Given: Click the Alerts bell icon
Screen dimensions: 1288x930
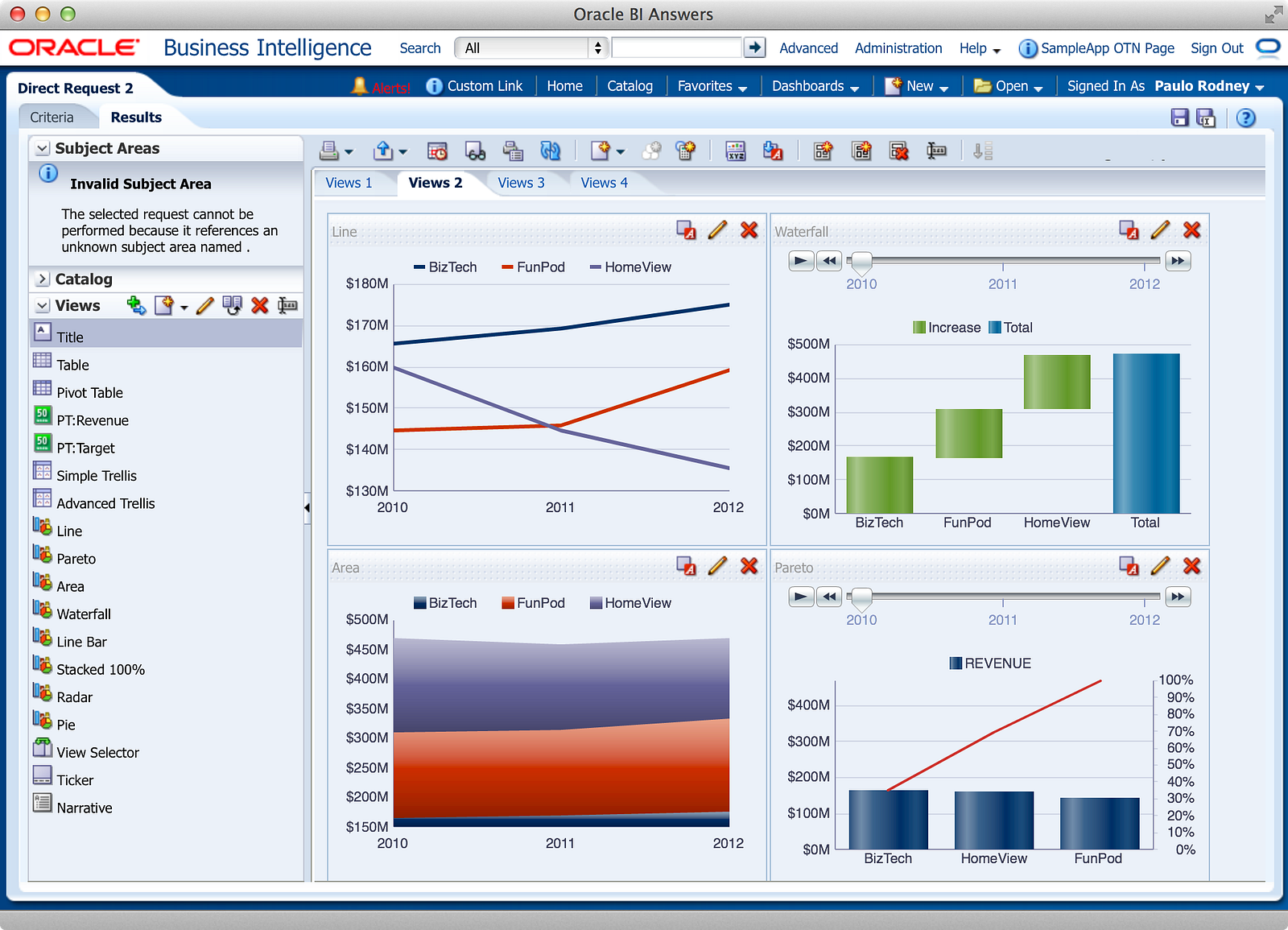Looking at the screenshot, I should tap(359, 85).
